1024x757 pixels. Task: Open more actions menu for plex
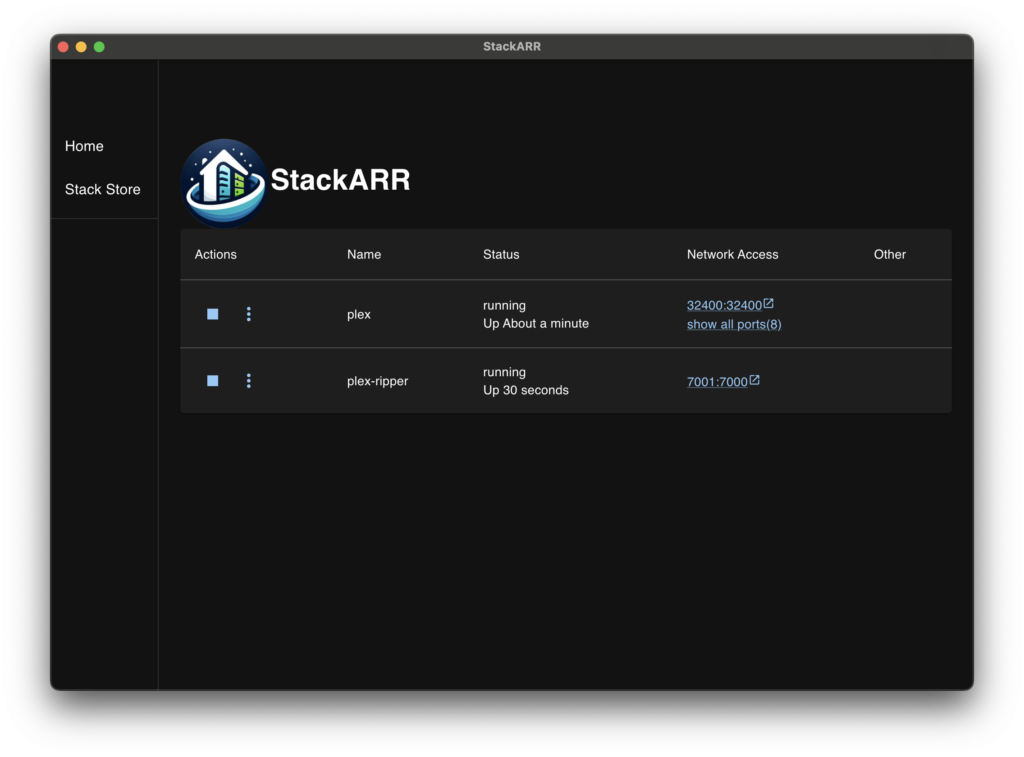pyautogui.click(x=249, y=314)
